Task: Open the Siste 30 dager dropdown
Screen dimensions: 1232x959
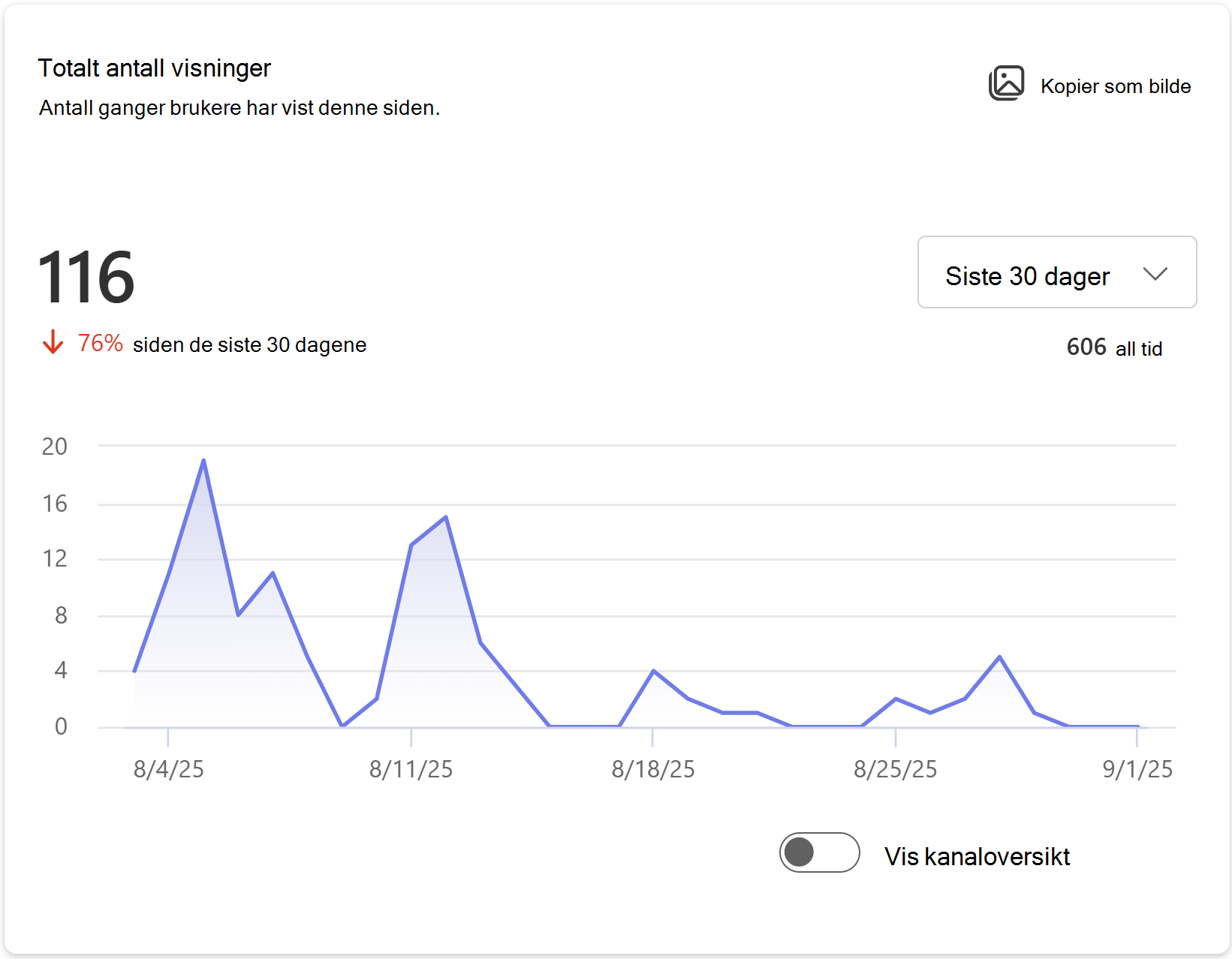Action: (1057, 272)
